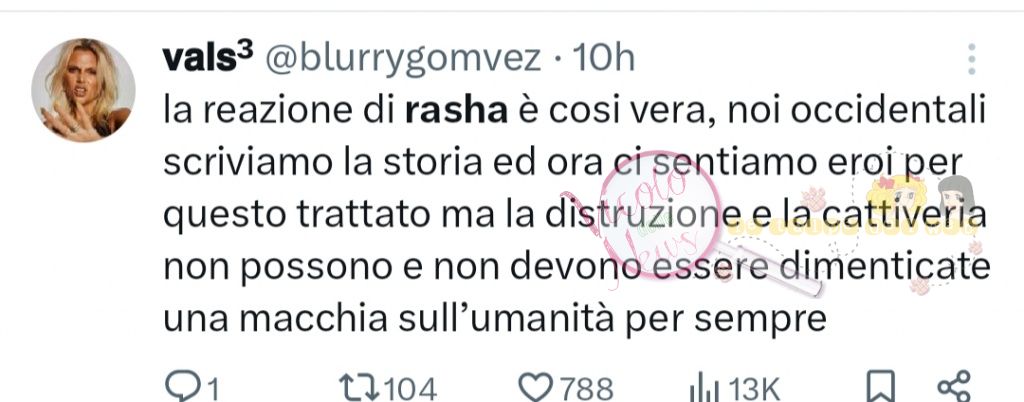Click the retweet count 104
The width and height of the screenshot is (1024, 402).
(410, 390)
